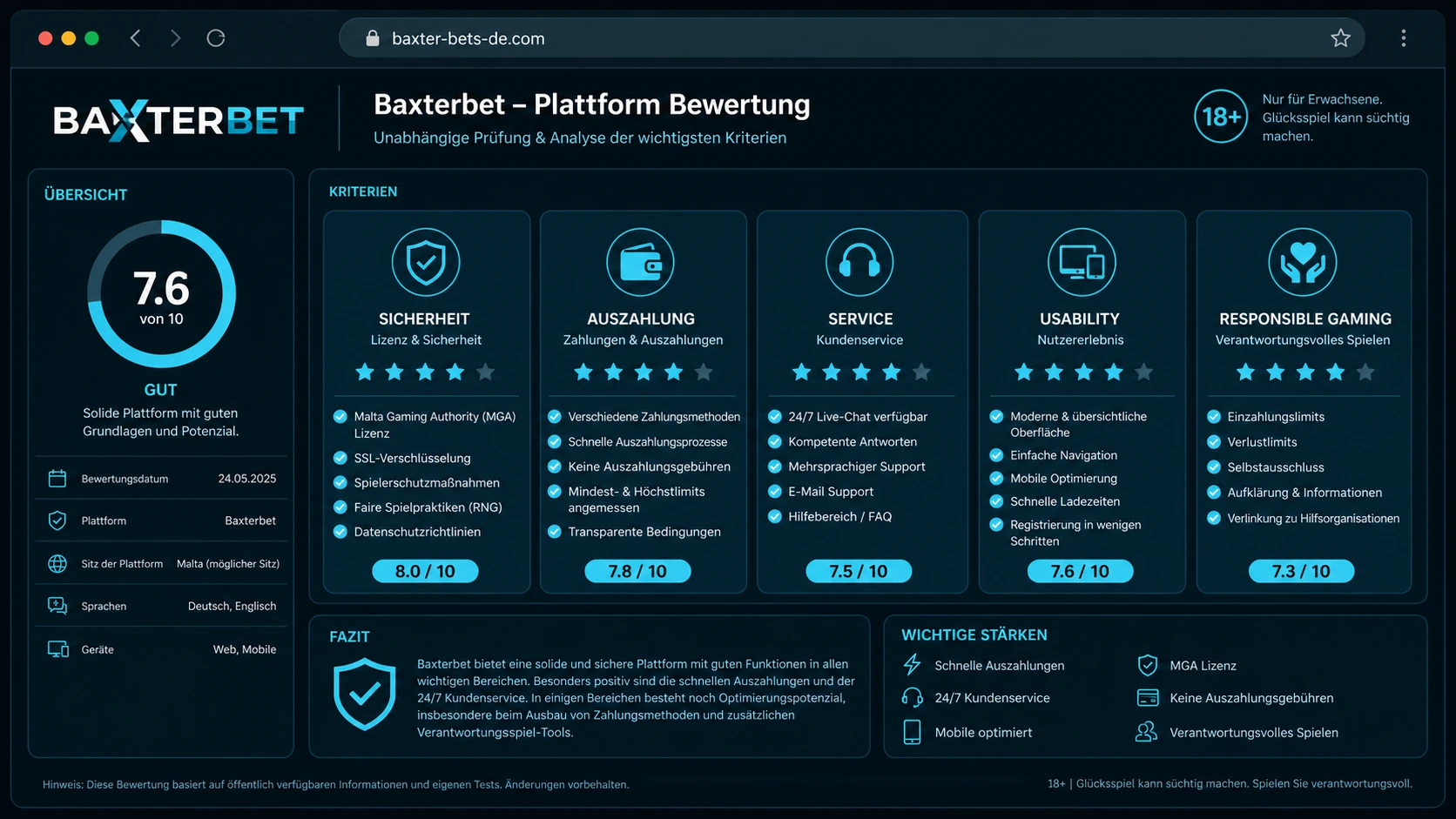Click checkmark next to Malta Gaming Authority Lizenz

tap(340, 417)
